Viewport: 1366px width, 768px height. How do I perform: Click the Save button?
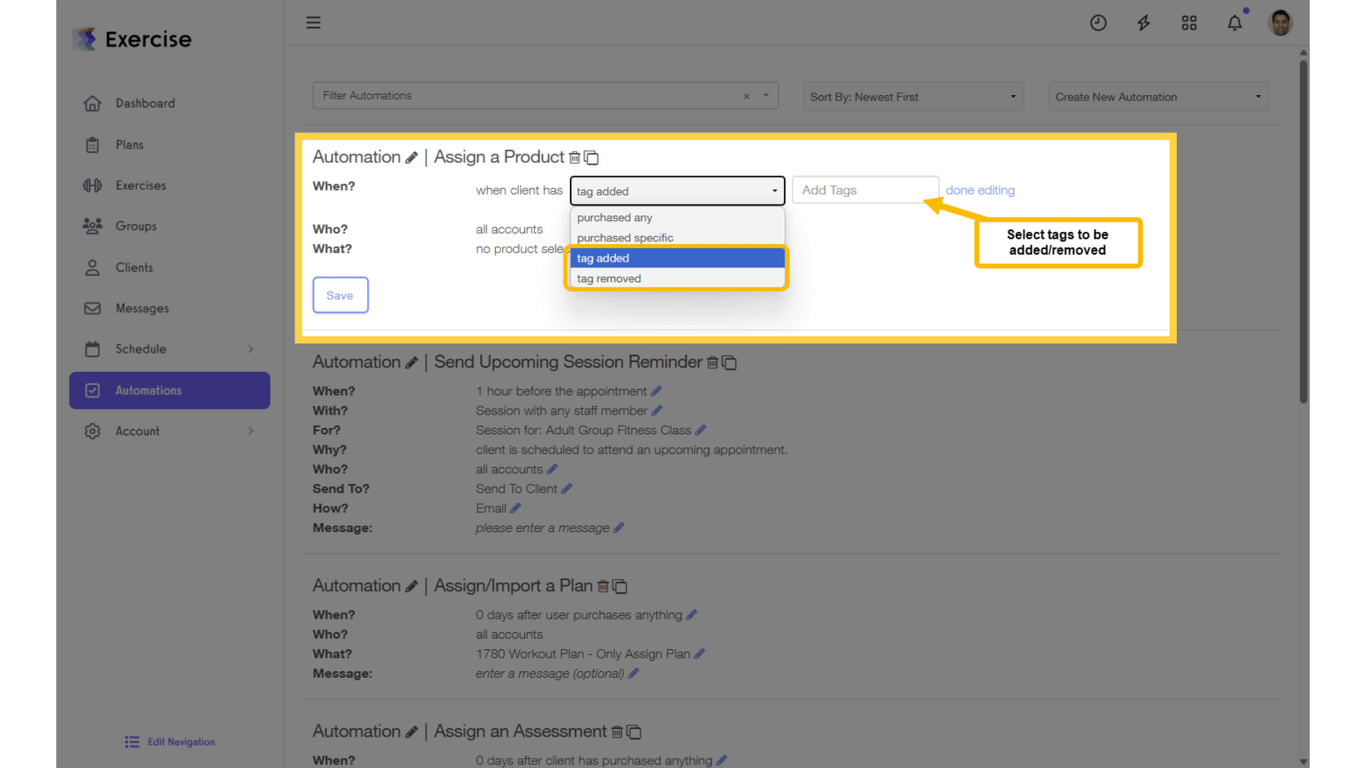pyautogui.click(x=340, y=294)
